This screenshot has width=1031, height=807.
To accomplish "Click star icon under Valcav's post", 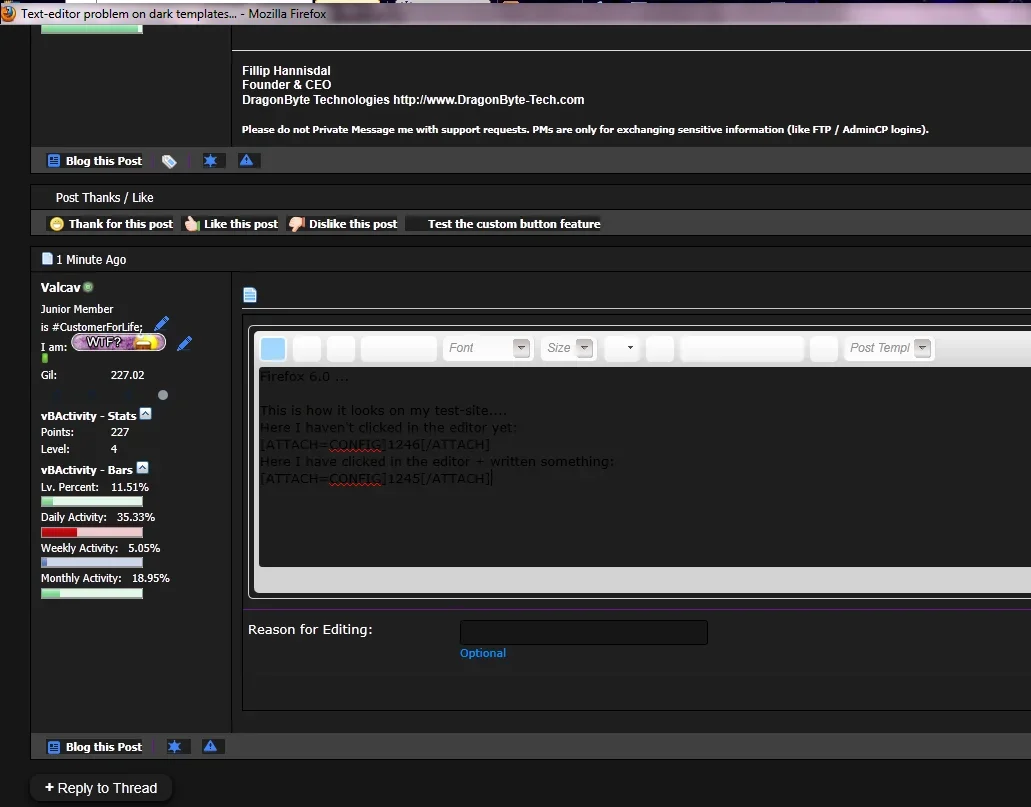I will coord(174,746).
